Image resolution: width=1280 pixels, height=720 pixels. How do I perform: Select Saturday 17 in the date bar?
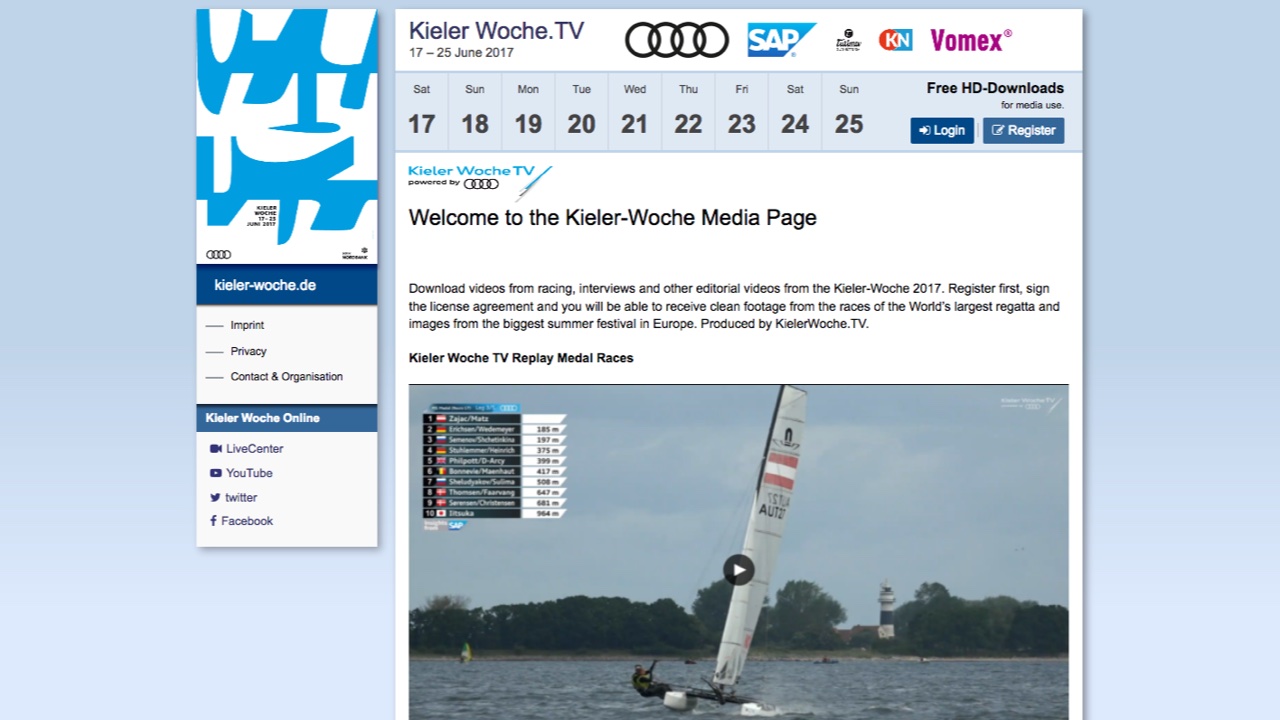point(422,111)
